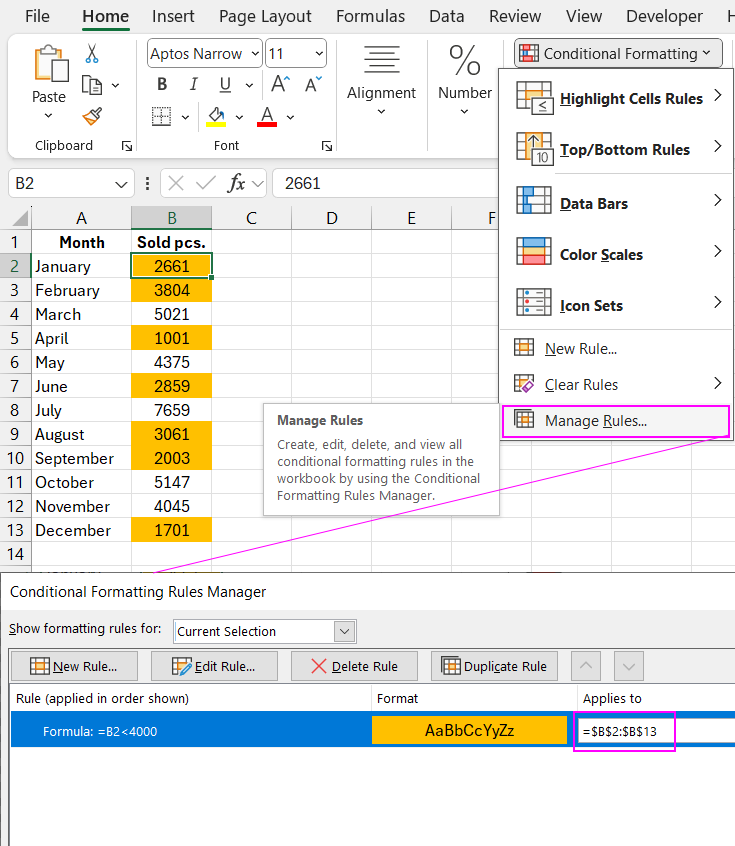Open the Formulas ribbon tab
The height and width of the screenshot is (846, 735).
point(370,16)
